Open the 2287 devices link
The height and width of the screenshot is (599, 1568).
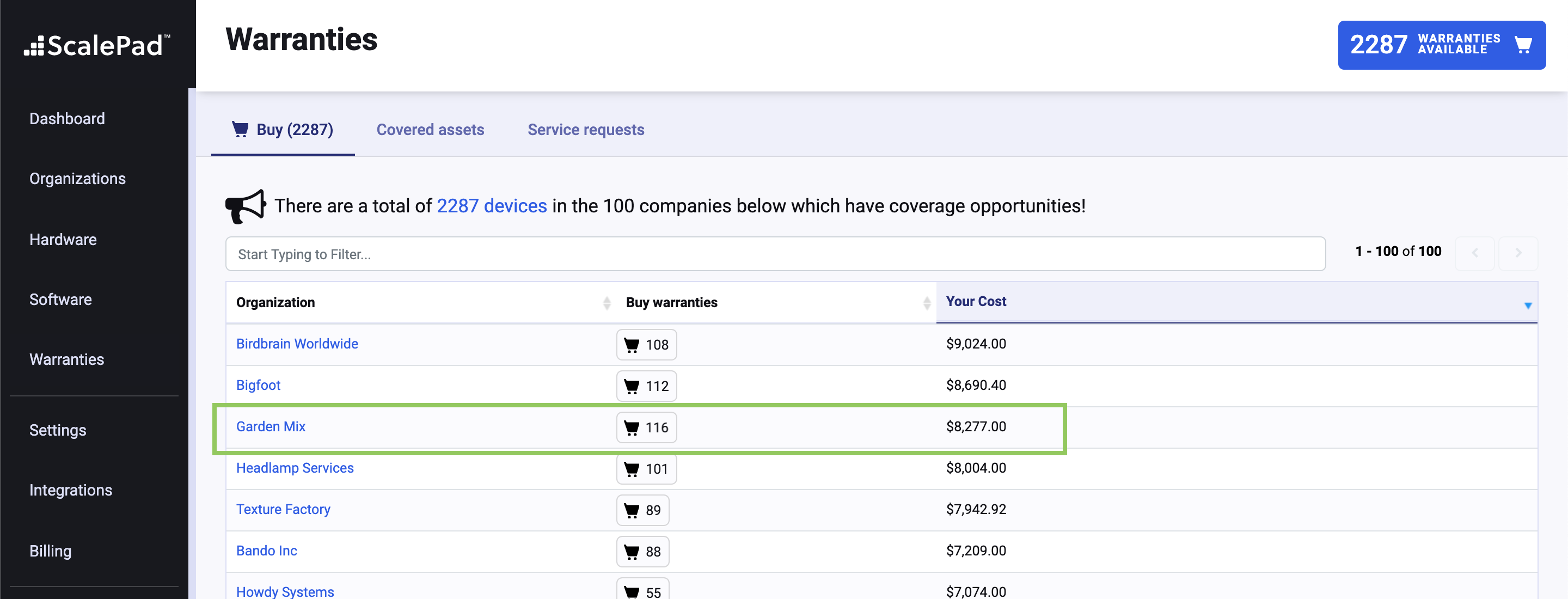coord(491,206)
